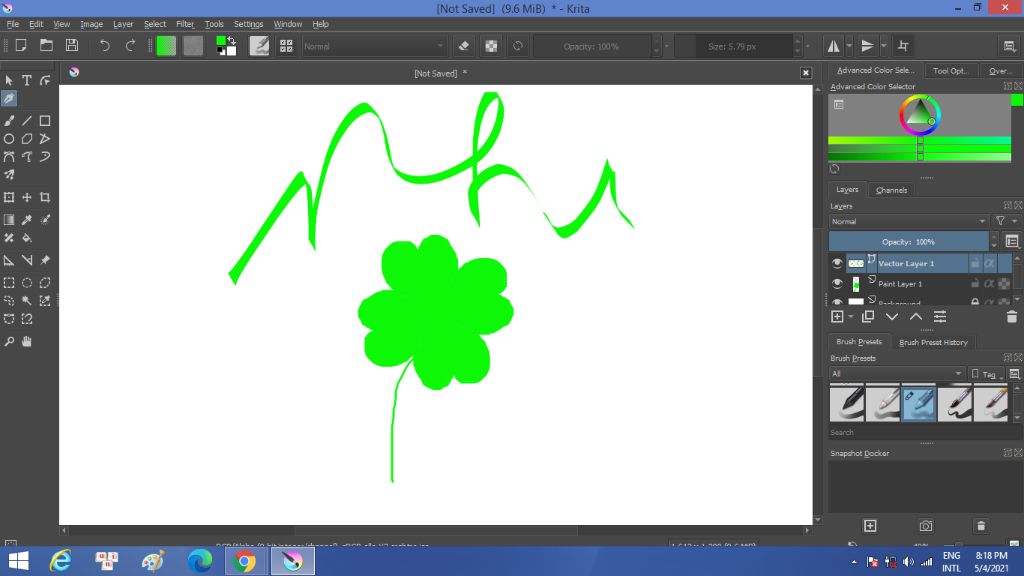Screen dimensions: 1024x576
Task: Select the Color Sampler eyedropper tool
Action: click(x=27, y=220)
